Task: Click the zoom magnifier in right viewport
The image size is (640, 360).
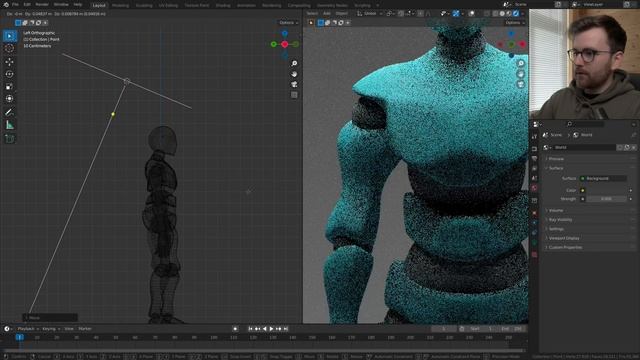Action: (x=521, y=64)
